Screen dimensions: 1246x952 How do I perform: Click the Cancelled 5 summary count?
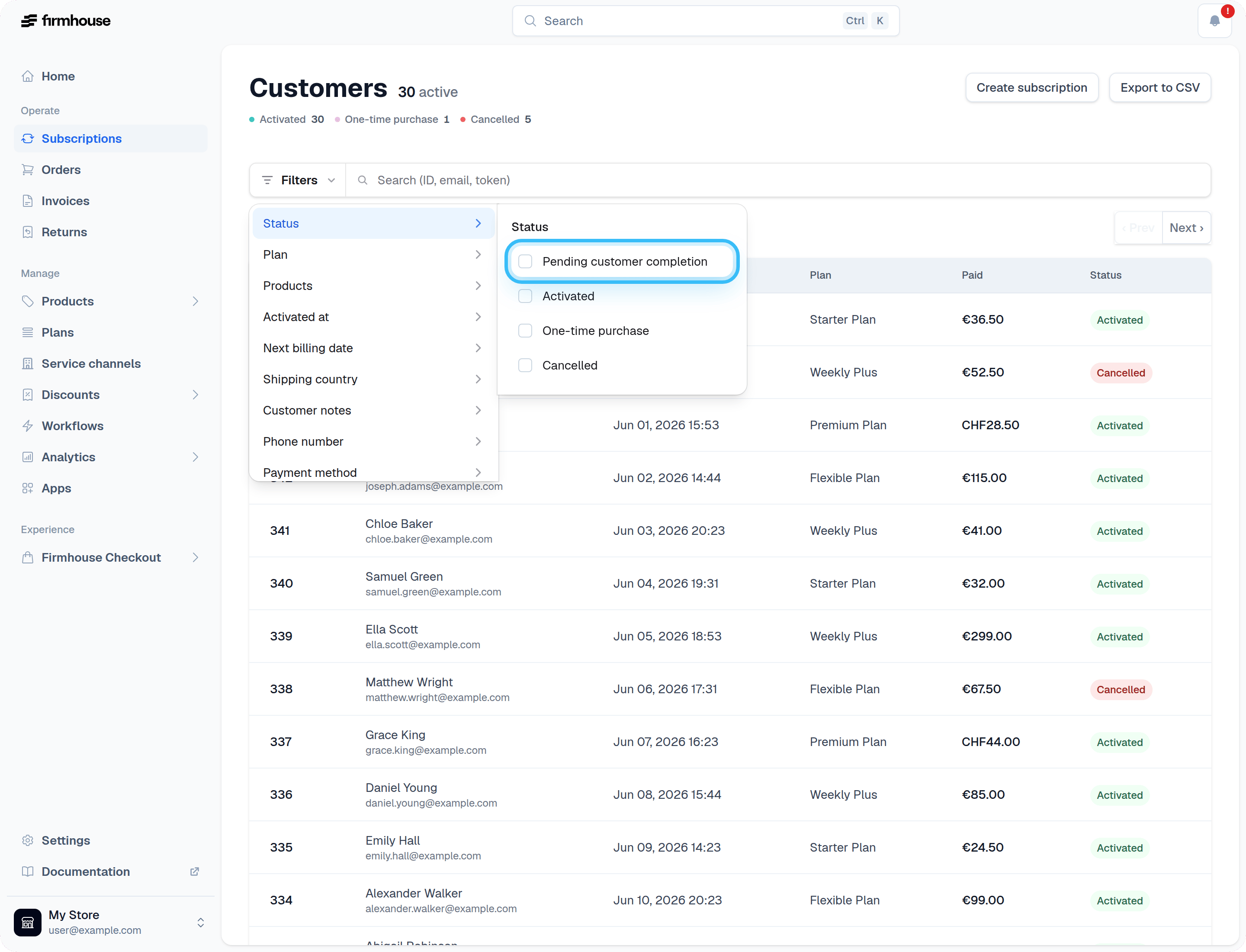[x=495, y=119]
